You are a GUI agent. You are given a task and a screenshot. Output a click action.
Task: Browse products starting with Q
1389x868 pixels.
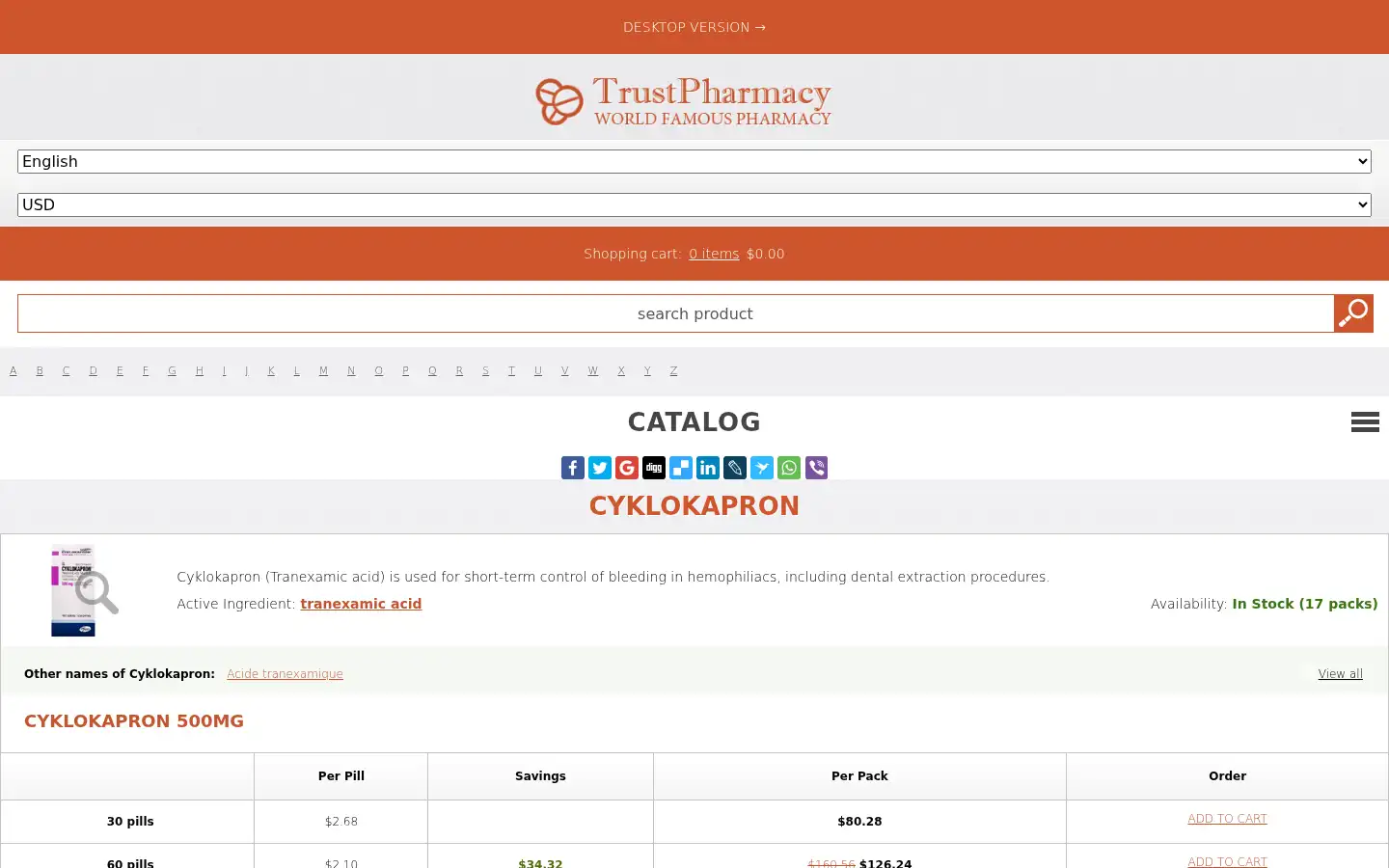point(432,370)
